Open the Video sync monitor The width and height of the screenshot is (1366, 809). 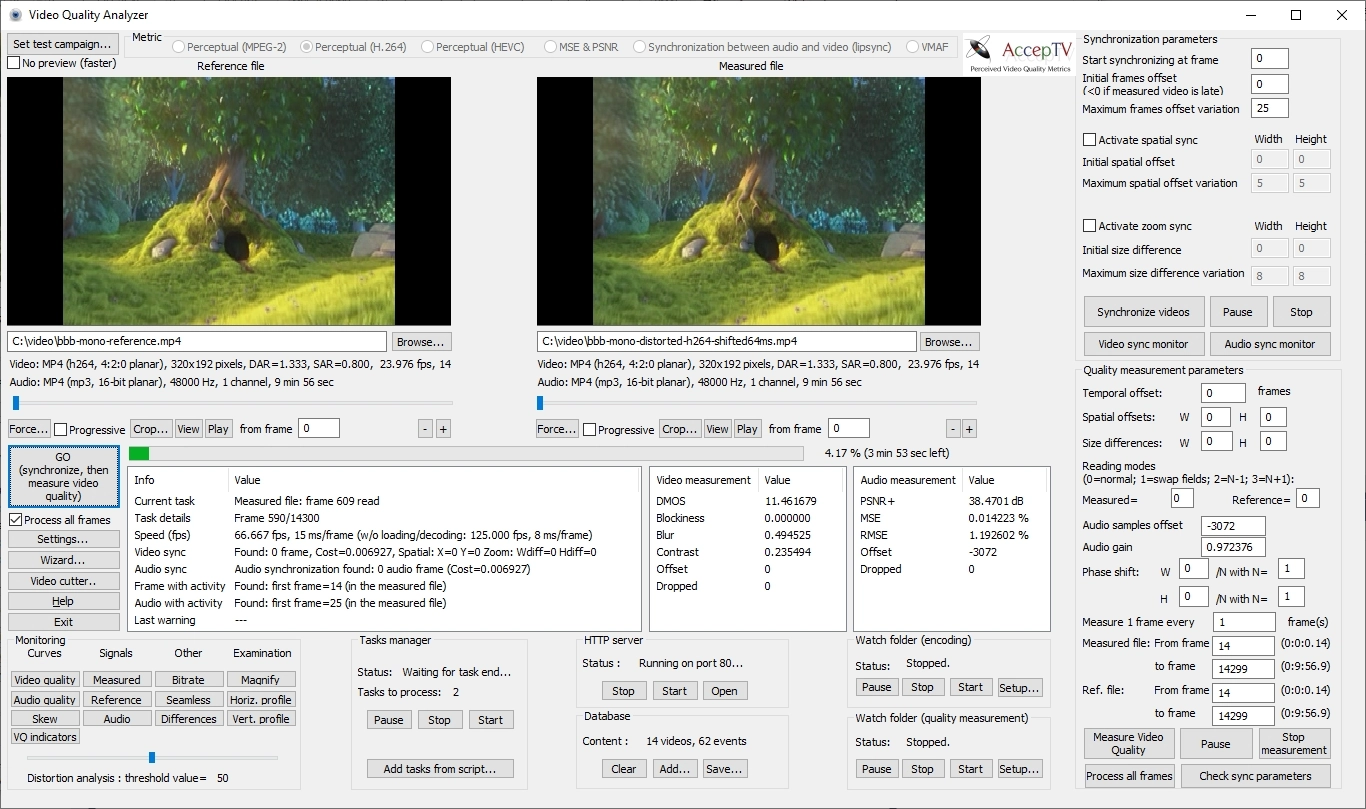pyautogui.click(x=1144, y=344)
